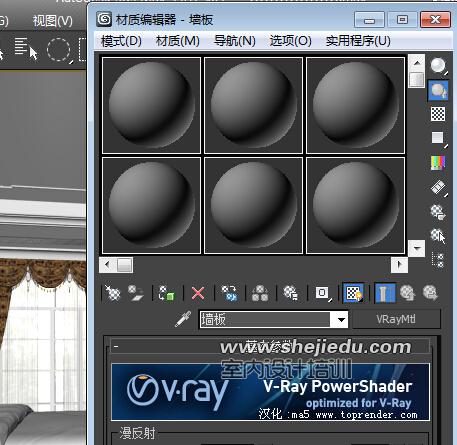Screen dimensions: 457x445
Task: Click the Go to Parent icon
Action: click(x=407, y=293)
